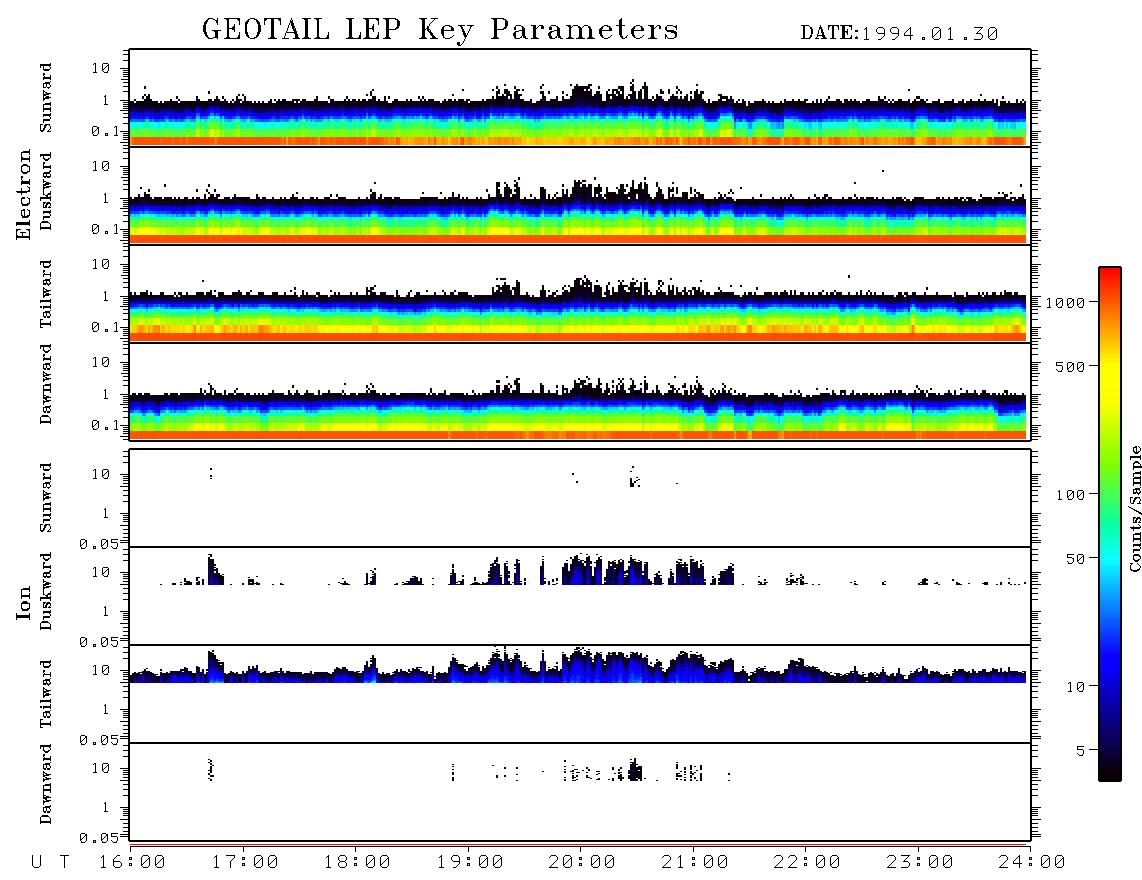Click the Ion Tailward spectrogram data

(578, 664)
